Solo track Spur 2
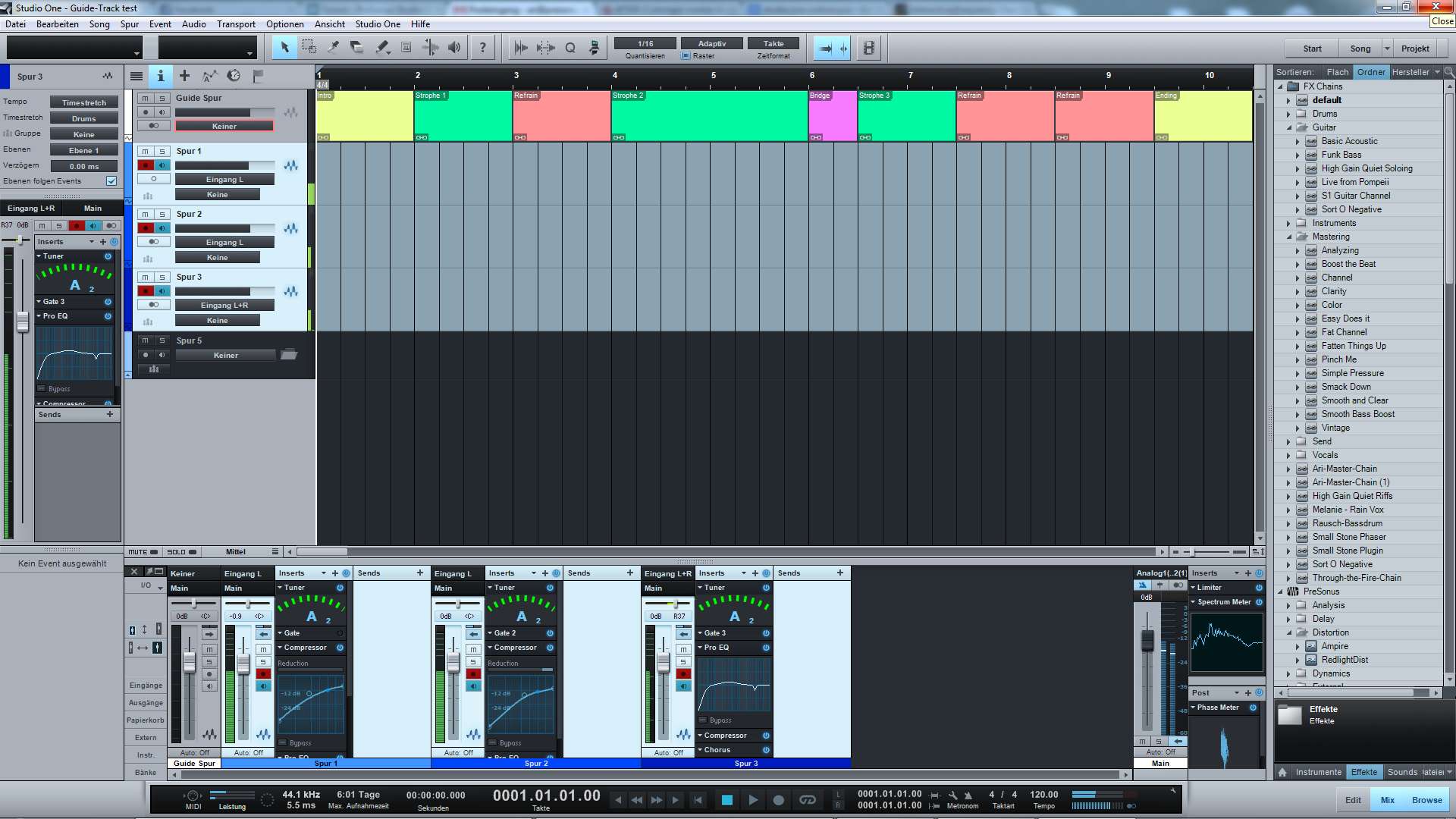Viewport: 1456px width, 819px height. pyautogui.click(x=162, y=215)
